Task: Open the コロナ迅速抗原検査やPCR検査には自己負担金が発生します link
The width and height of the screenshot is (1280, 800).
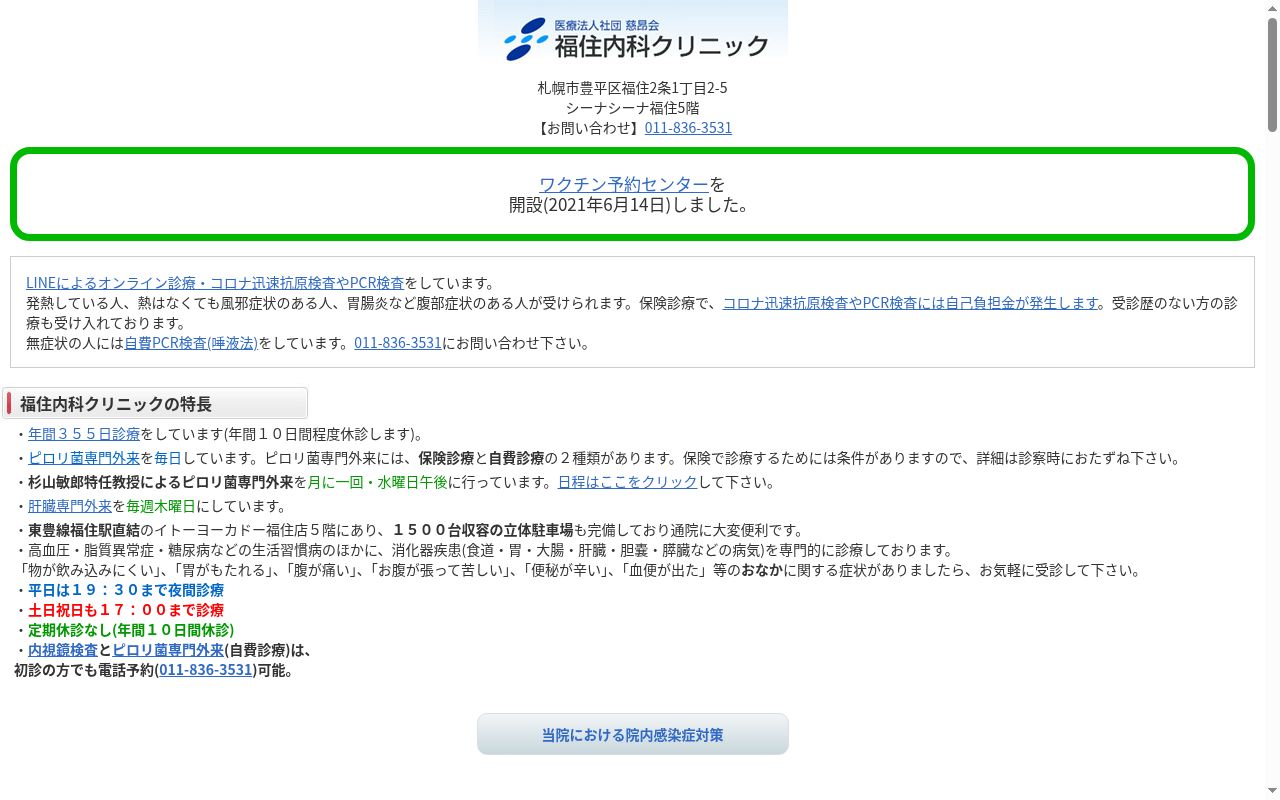Action: click(x=910, y=303)
